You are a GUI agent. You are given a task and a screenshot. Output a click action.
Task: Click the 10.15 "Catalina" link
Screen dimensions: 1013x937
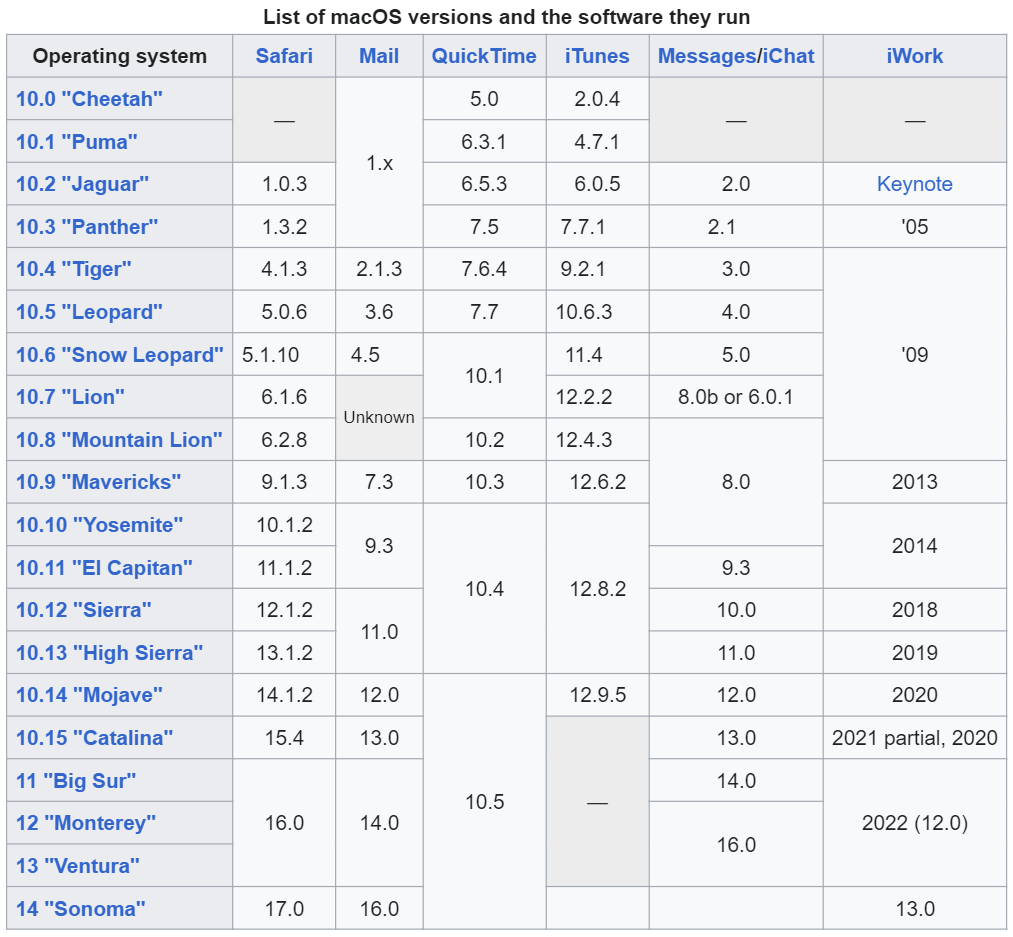click(94, 738)
